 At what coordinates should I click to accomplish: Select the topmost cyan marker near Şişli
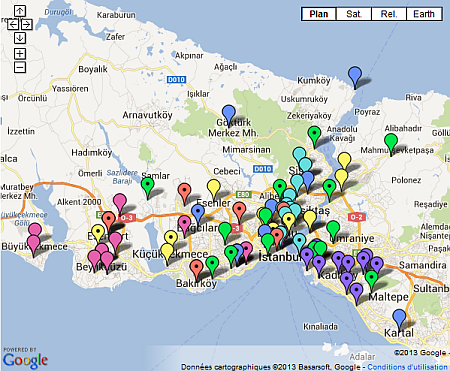pos(299,156)
